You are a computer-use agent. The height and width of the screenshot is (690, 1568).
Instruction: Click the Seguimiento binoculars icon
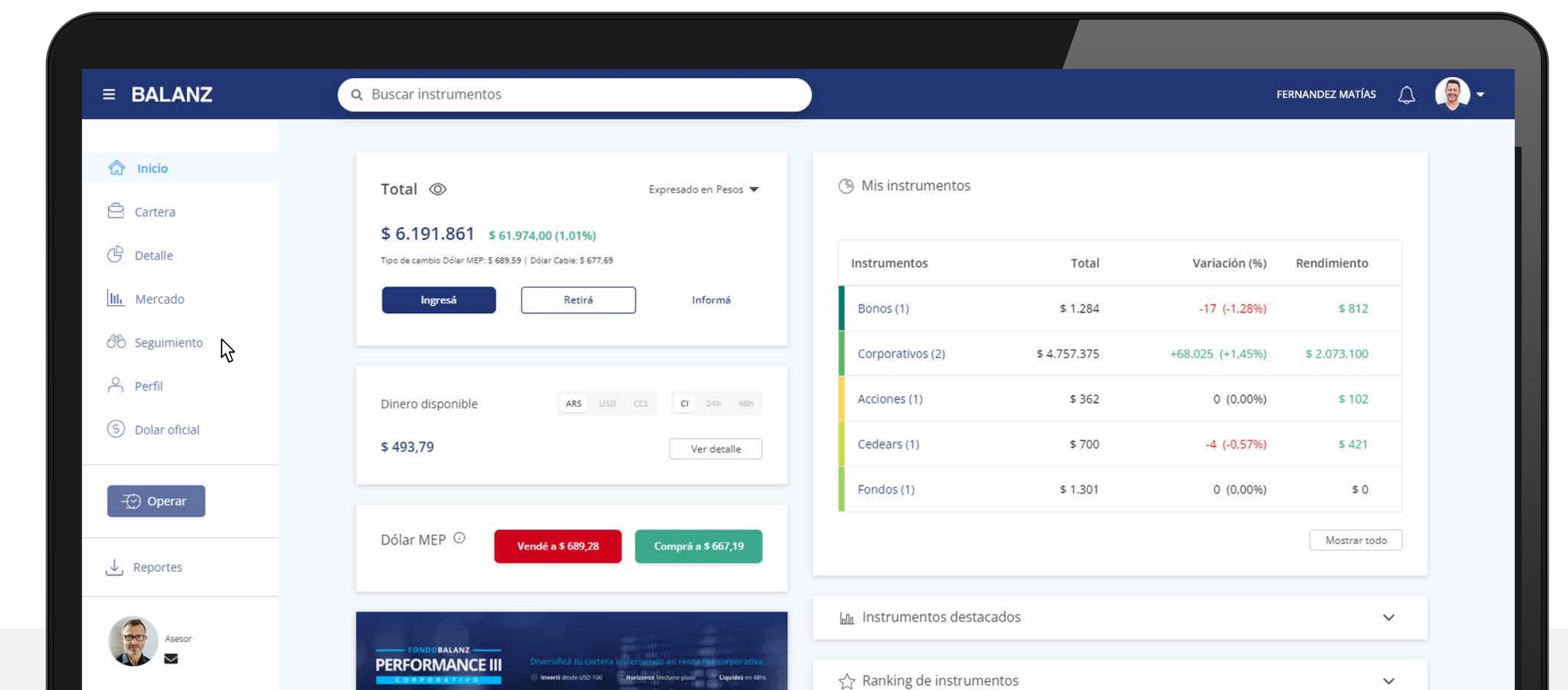coord(116,341)
